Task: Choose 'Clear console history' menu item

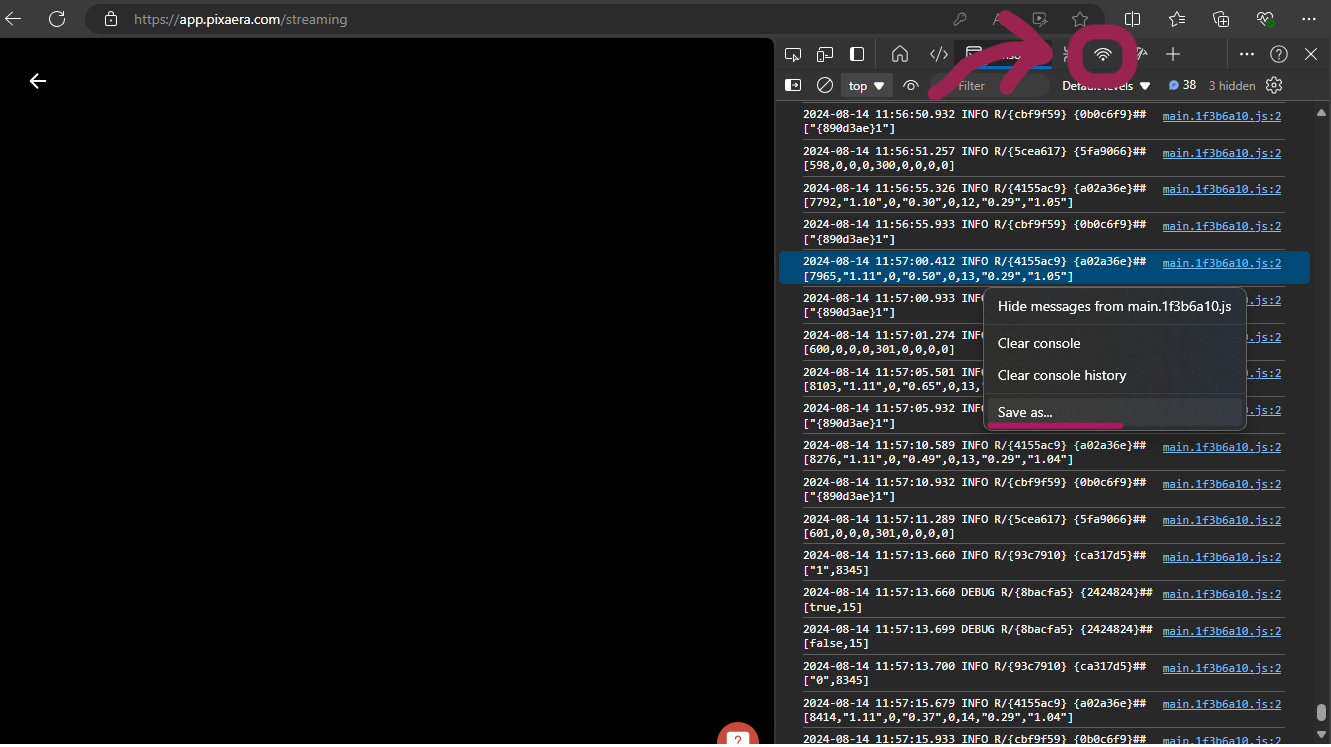Action: coord(1062,375)
